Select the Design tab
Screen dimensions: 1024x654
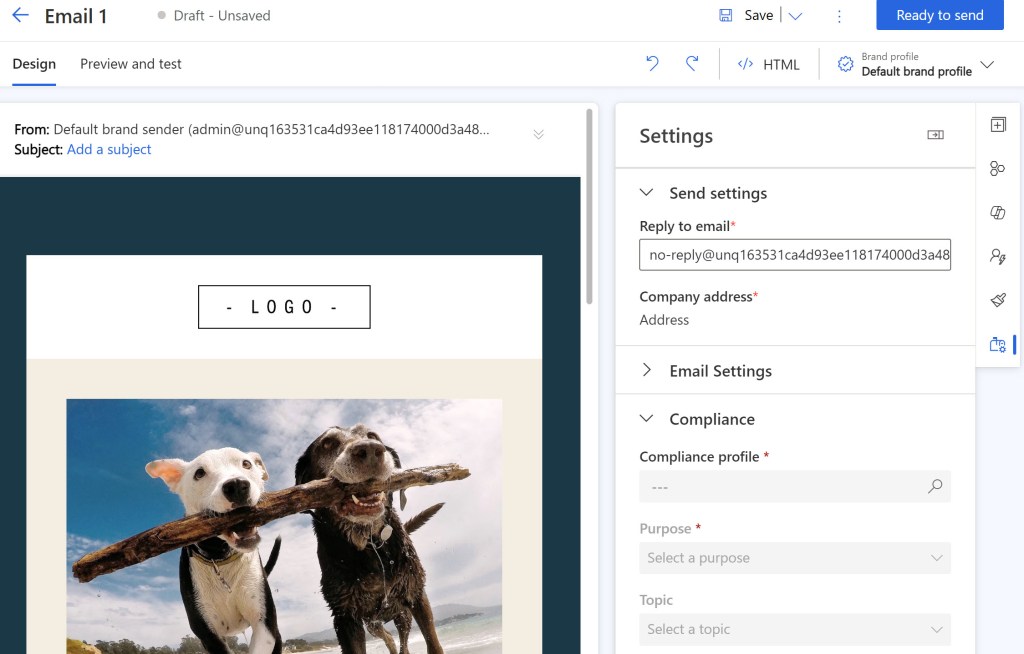34,63
